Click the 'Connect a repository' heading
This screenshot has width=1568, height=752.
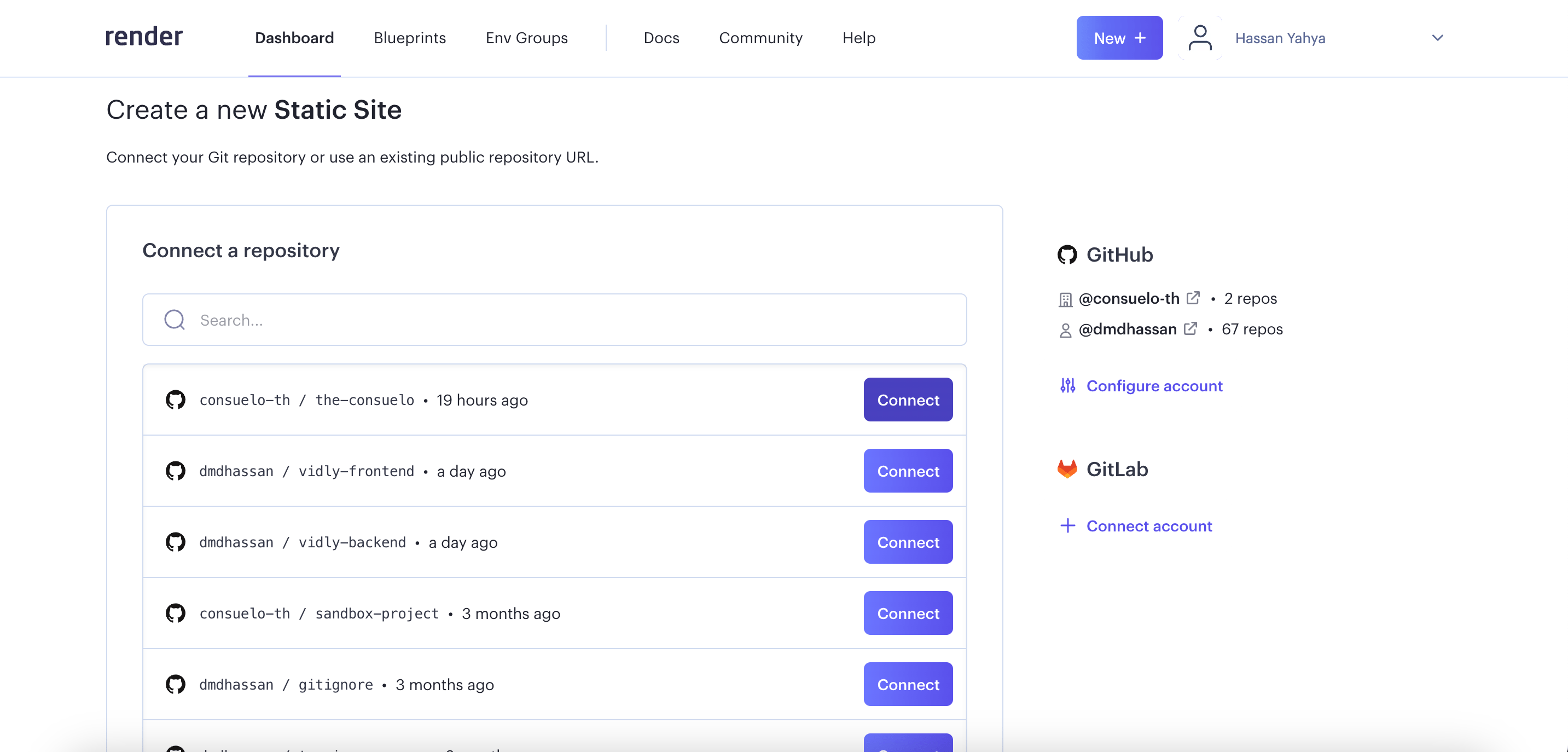coord(241,250)
